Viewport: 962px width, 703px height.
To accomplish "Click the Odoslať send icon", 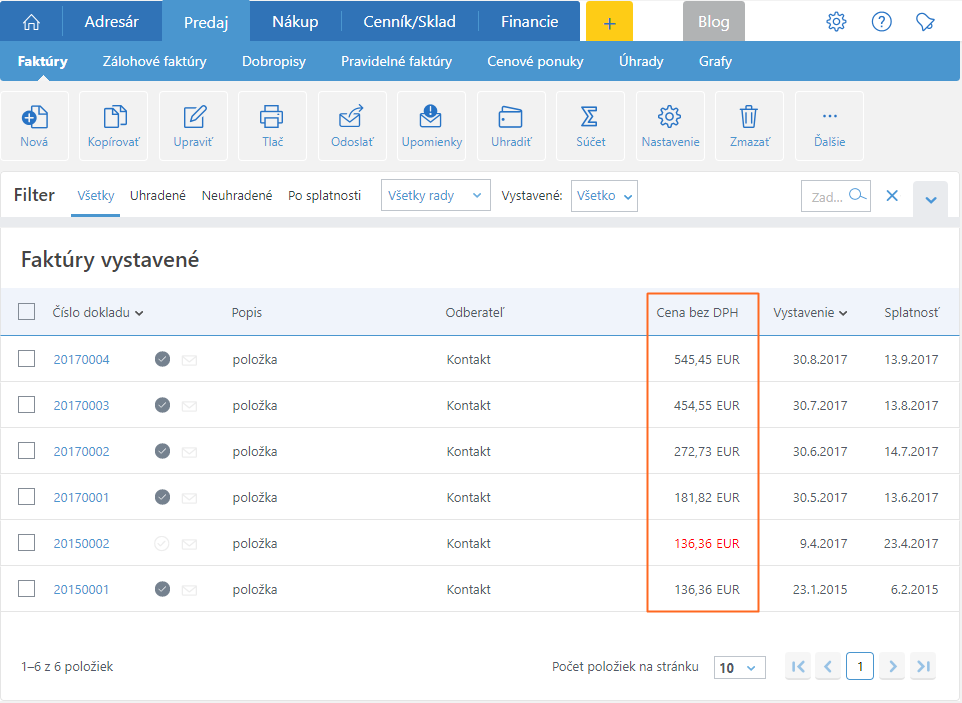I will [351, 117].
